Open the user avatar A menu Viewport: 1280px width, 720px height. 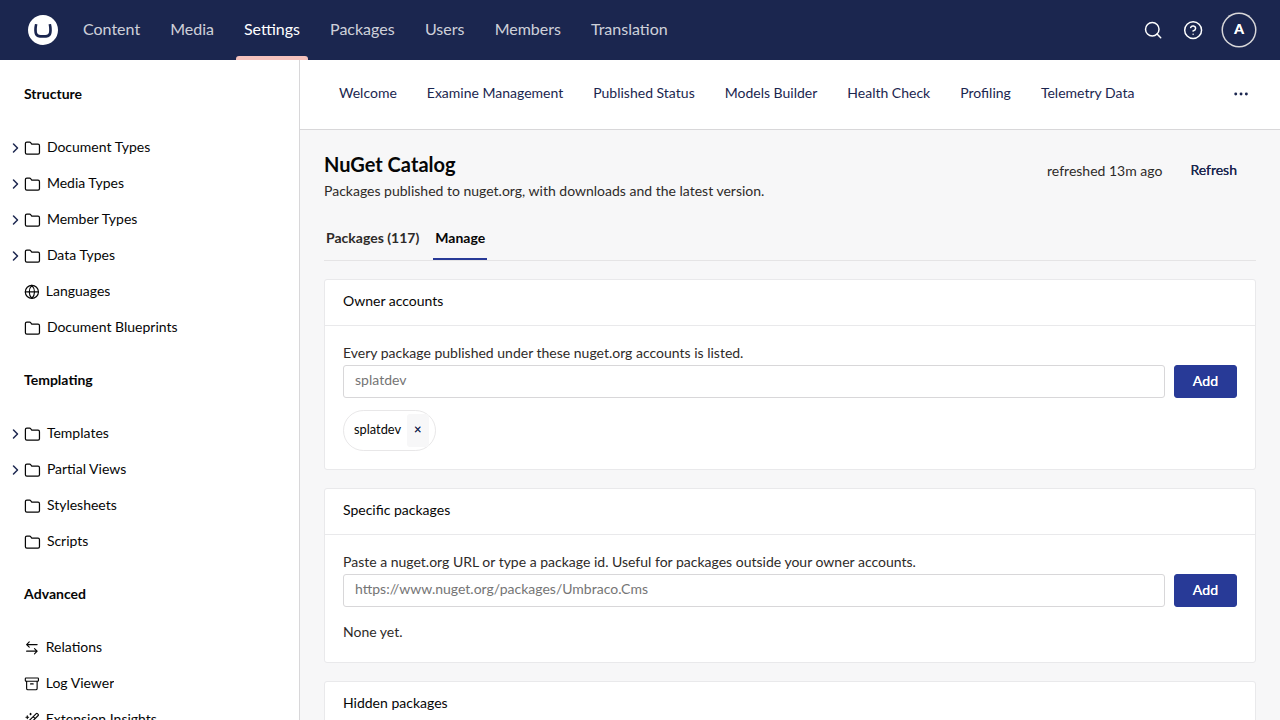click(x=1239, y=30)
